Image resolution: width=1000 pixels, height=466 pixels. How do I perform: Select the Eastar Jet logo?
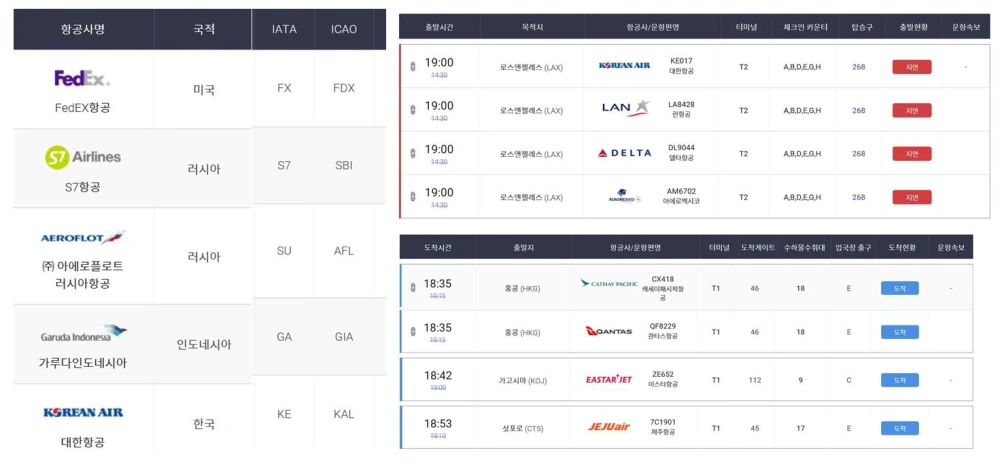(x=609, y=380)
